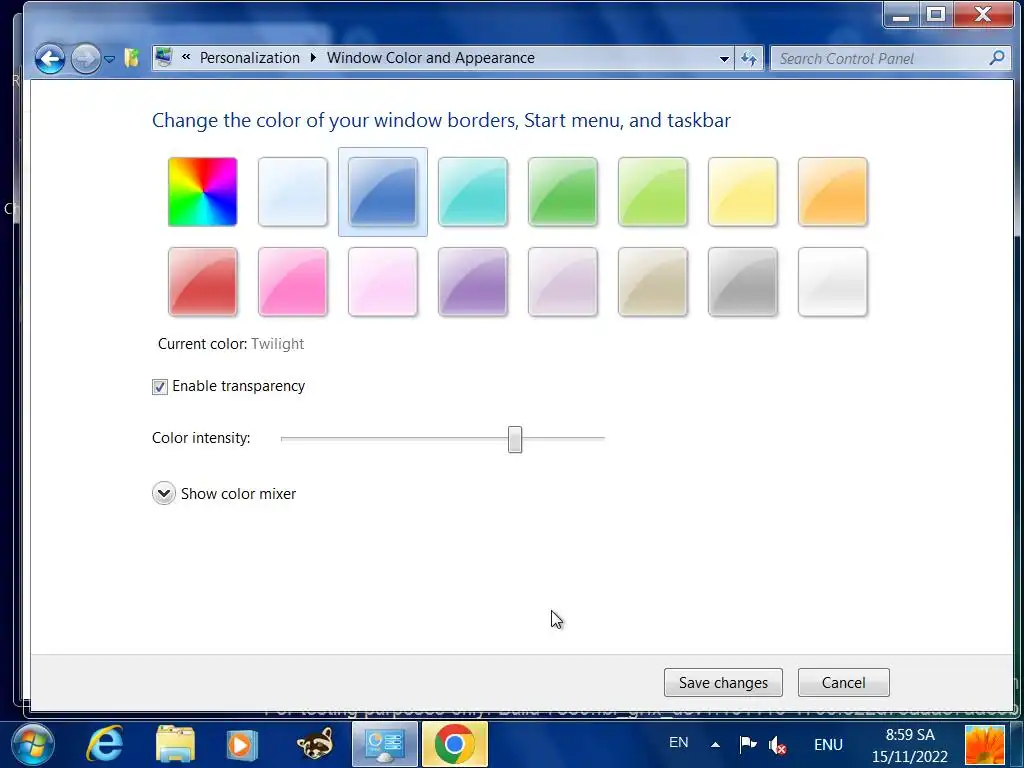
Task: Switch to Control Panel taskbar button
Action: tap(385, 744)
